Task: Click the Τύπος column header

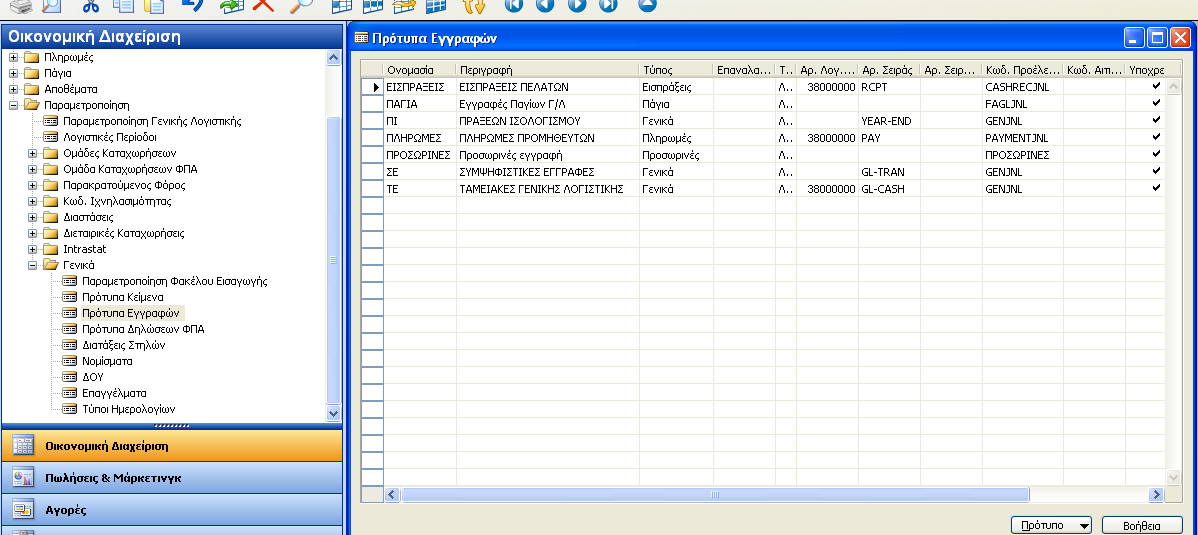Action: pyautogui.click(x=676, y=70)
